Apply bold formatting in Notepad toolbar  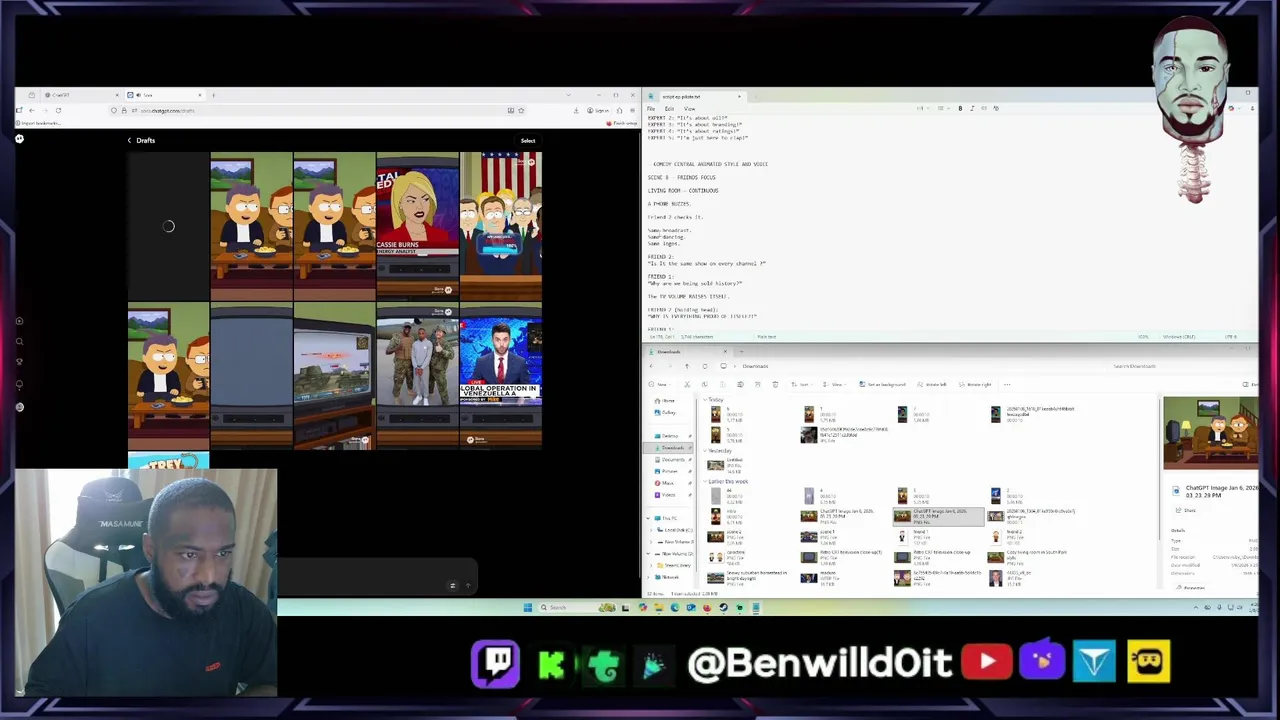coord(960,108)
